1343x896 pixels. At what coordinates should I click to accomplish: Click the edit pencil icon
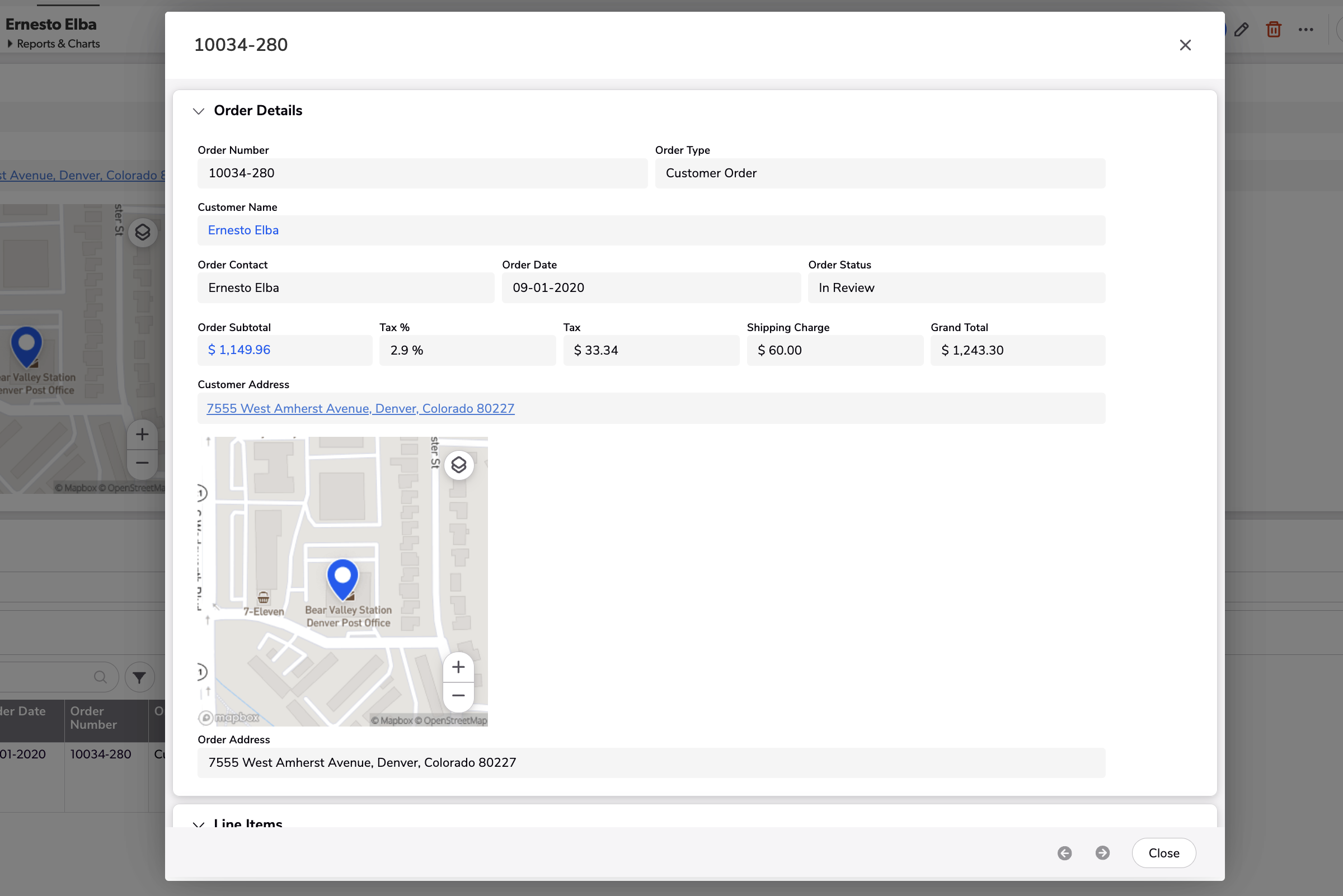point(1242,29)
